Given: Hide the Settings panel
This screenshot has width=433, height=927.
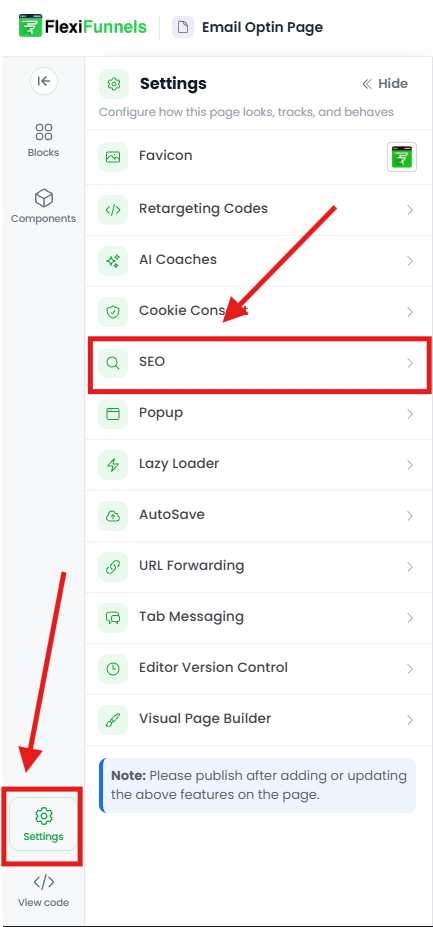Looking at the screenshot, I should (385, 84).
